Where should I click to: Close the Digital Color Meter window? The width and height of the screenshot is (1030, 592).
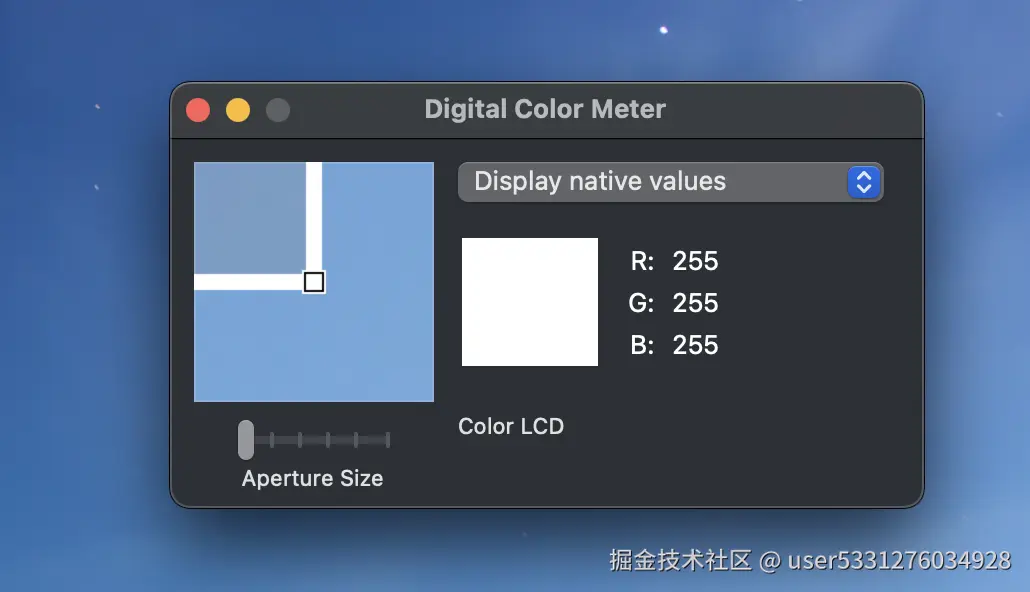(x=198, y=110)
